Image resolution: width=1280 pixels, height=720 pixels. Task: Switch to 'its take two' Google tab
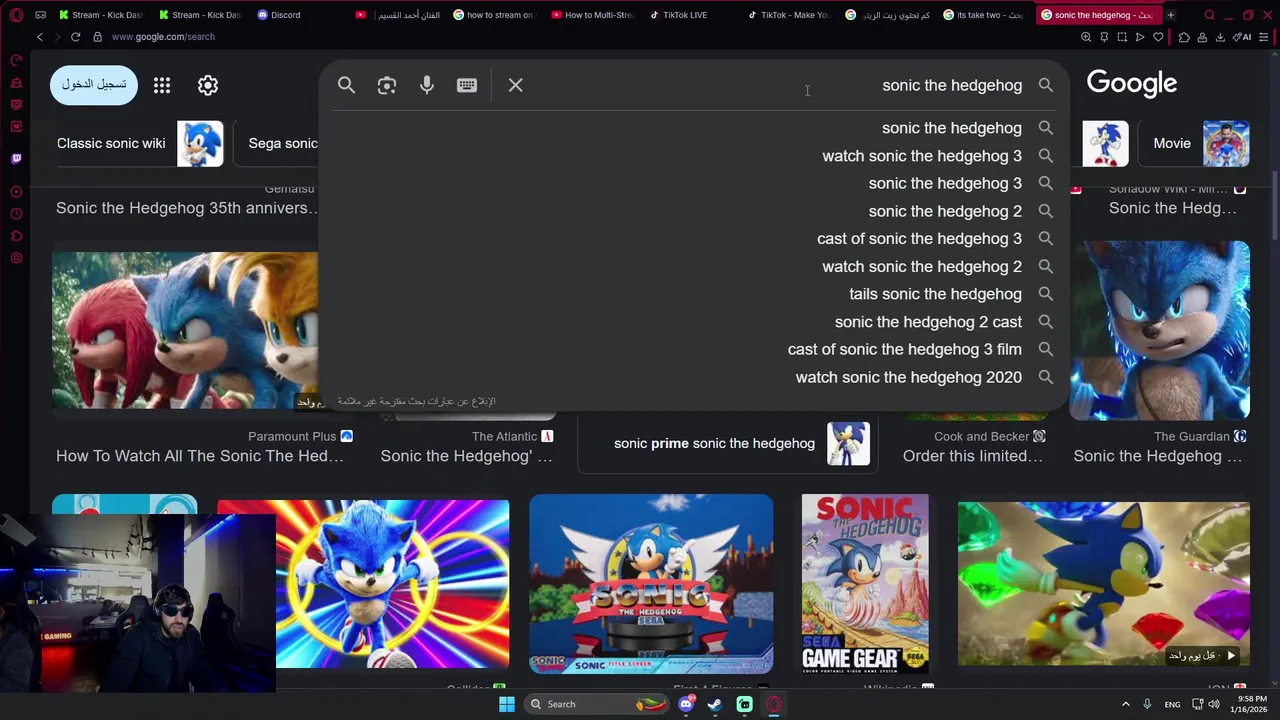point(985,15)
